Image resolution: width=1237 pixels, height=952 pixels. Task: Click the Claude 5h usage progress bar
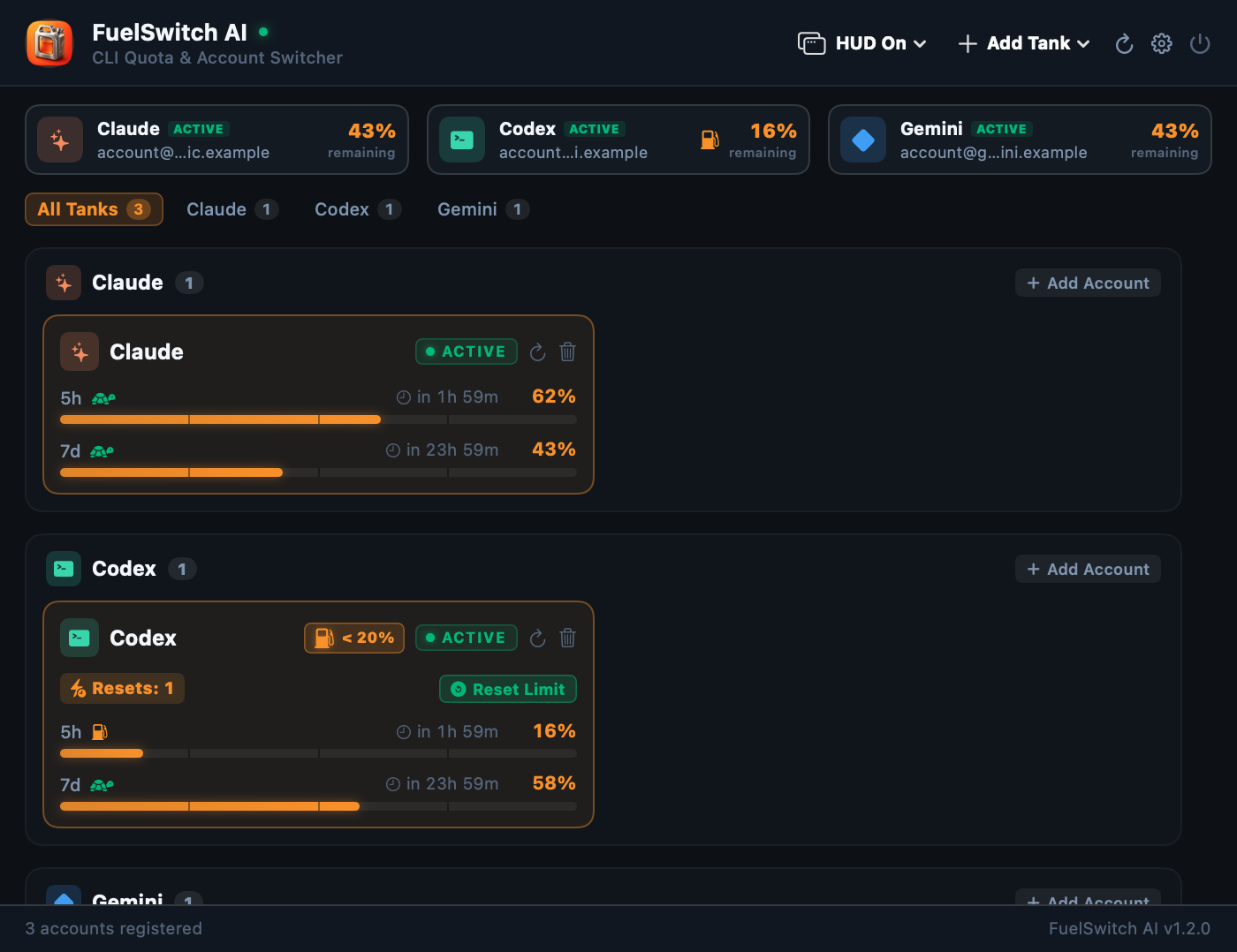coord(318,419)
